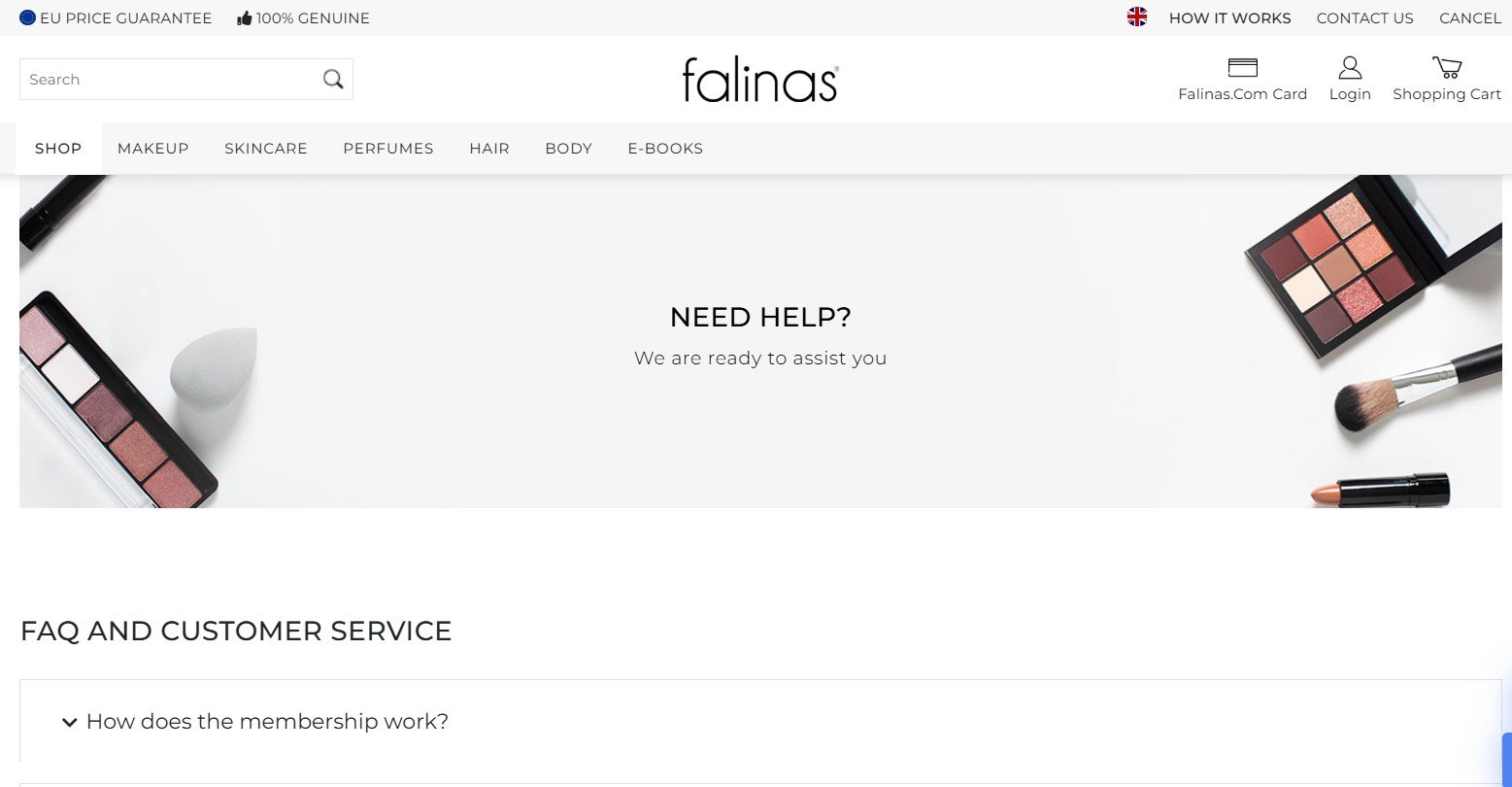Open the PERFUMES section
Screen dimensions: 1512x787
[387, 148]
